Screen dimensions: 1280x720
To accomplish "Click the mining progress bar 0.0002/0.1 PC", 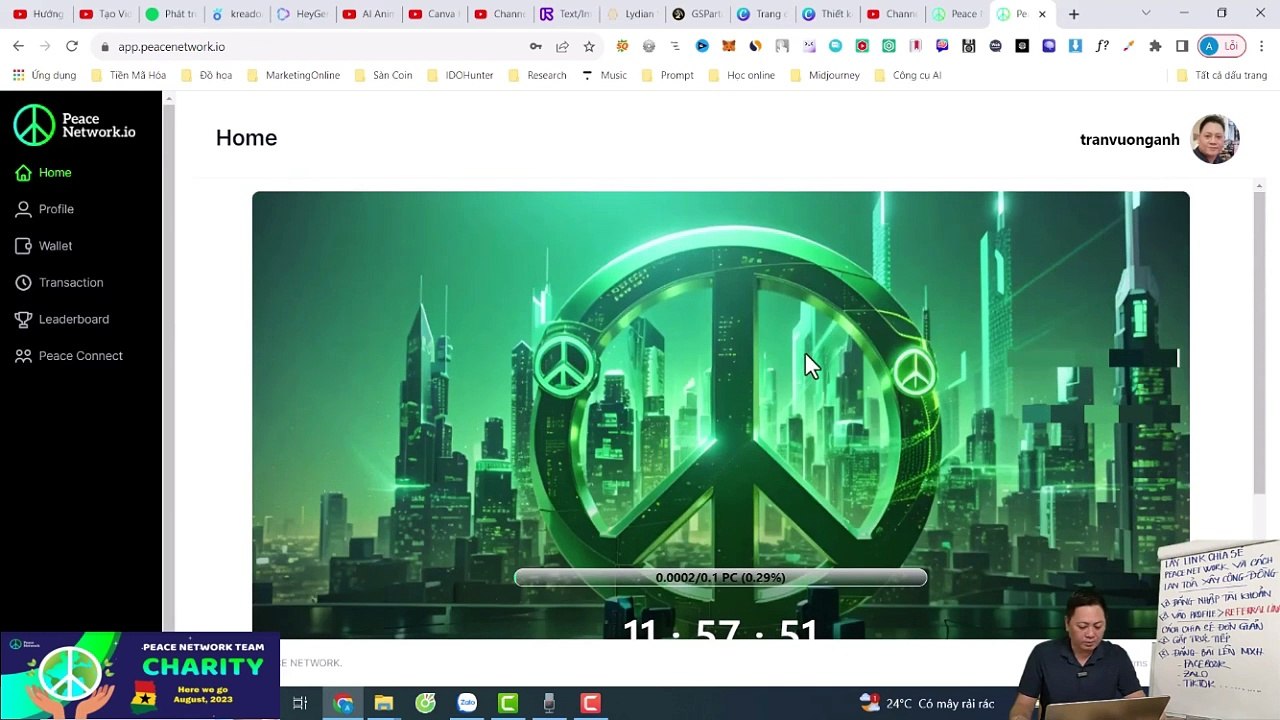I will (720, 577).
